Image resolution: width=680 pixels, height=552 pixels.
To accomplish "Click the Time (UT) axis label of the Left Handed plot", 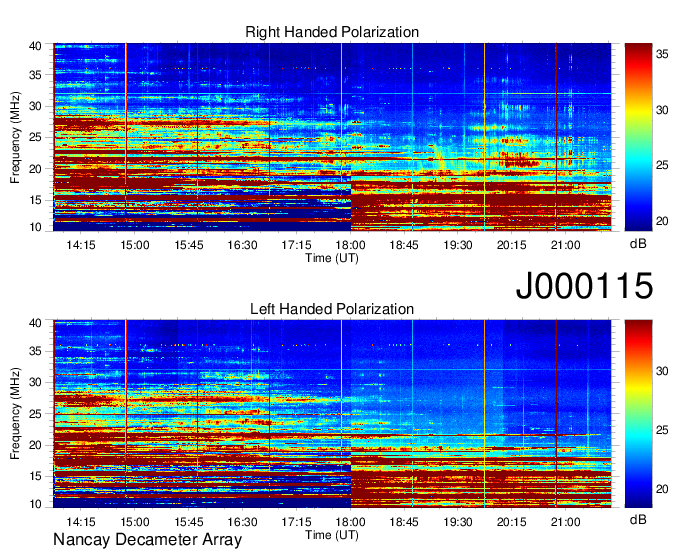I will pyautogui.click(x=332, y=535).
